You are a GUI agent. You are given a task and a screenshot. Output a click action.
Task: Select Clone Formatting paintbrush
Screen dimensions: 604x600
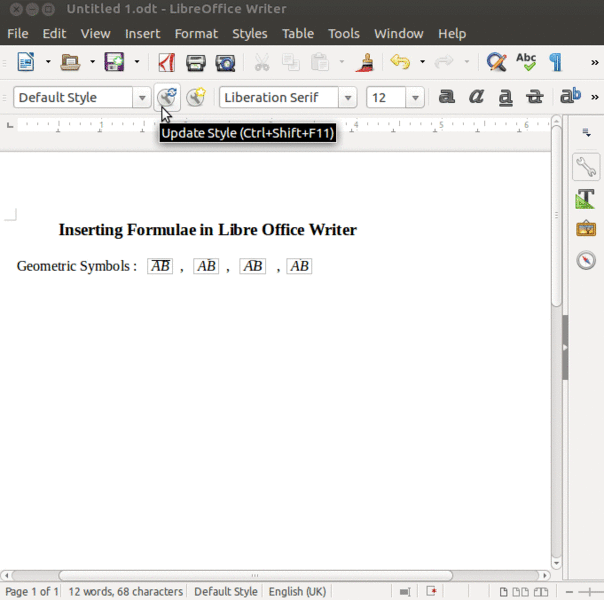click(x=365, y=62)
